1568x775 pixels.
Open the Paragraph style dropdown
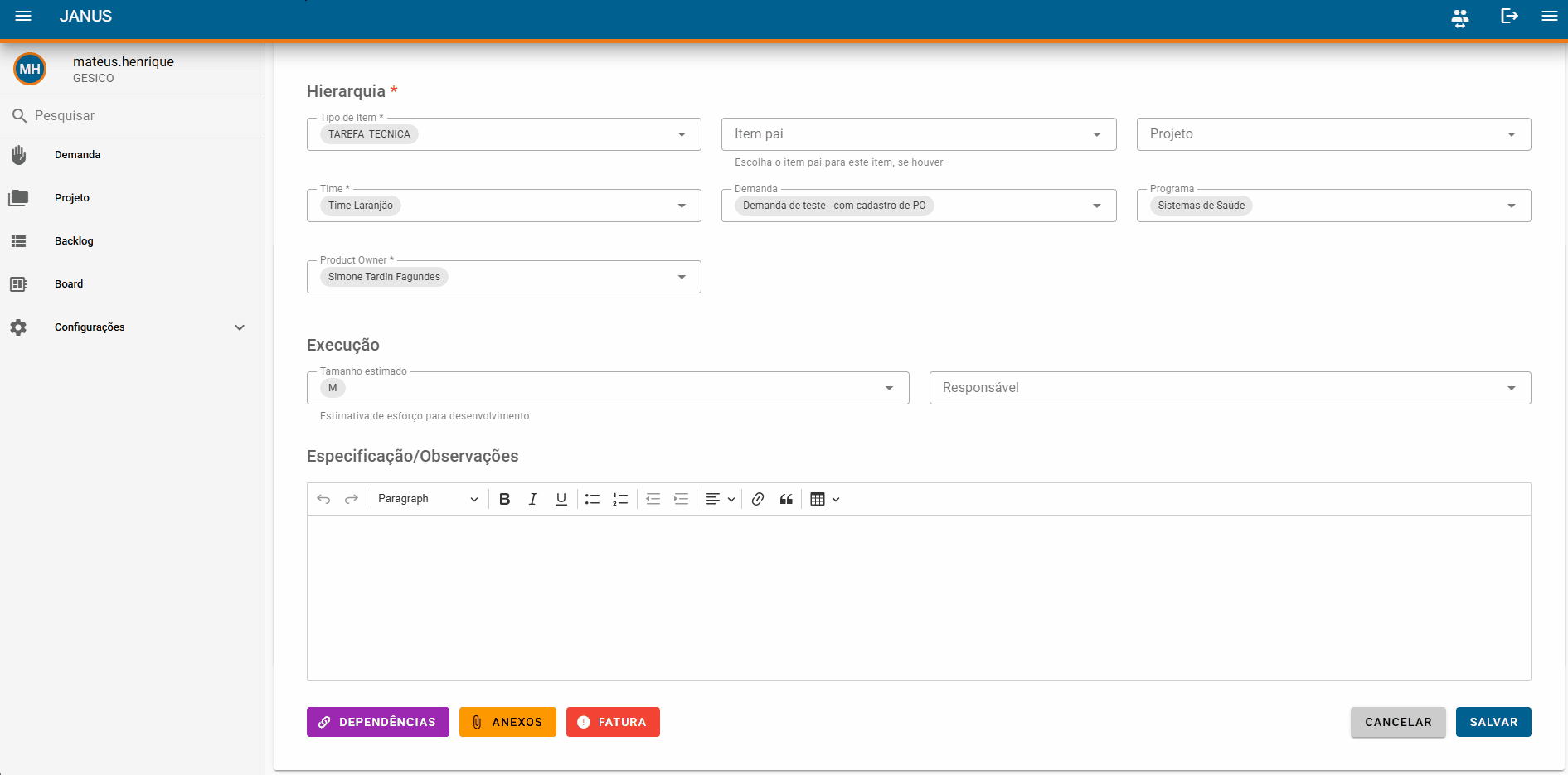click(x=428, y=499)
